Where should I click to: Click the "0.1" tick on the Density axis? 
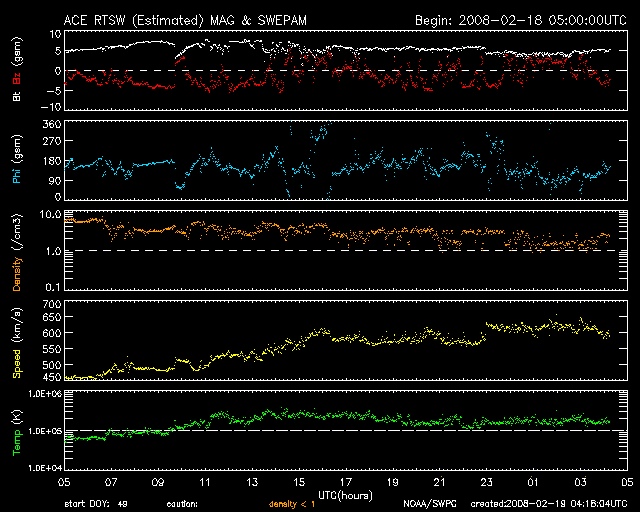53,287
